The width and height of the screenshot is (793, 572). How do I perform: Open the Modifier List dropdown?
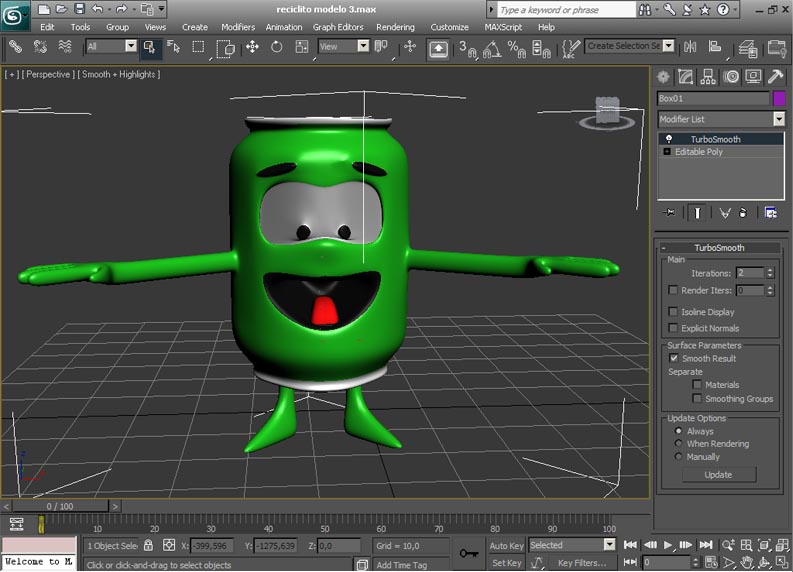tap(778, 119)
